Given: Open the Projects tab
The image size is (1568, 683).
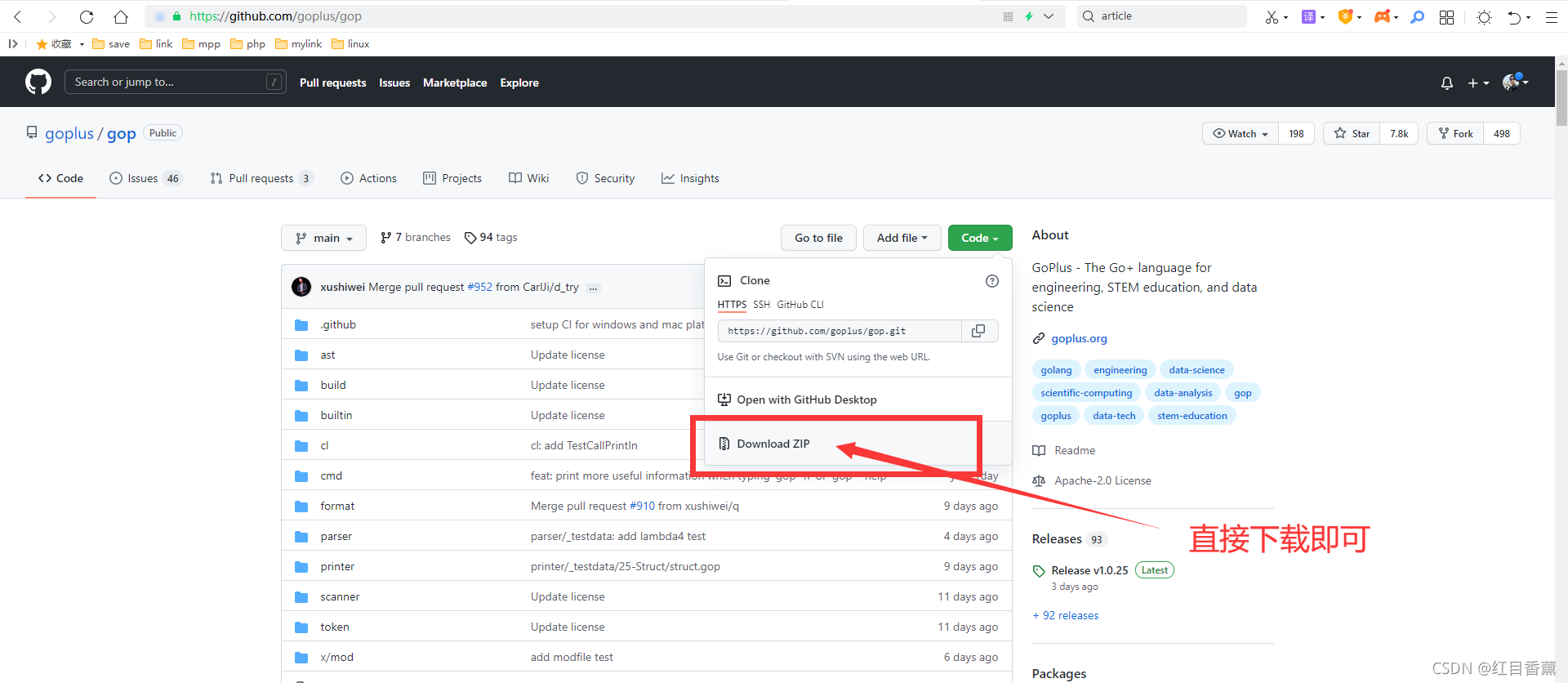Looking at the screenshot, I should coord(452,178).
